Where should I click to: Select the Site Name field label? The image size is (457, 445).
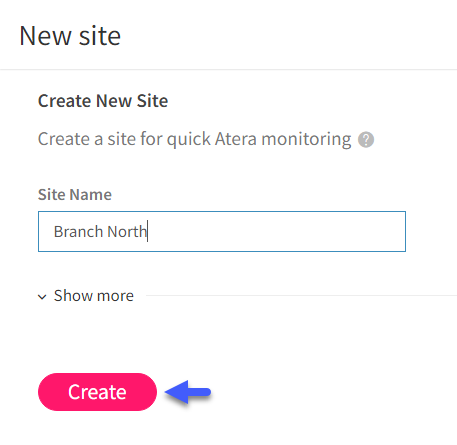click(x=75, y=194)
